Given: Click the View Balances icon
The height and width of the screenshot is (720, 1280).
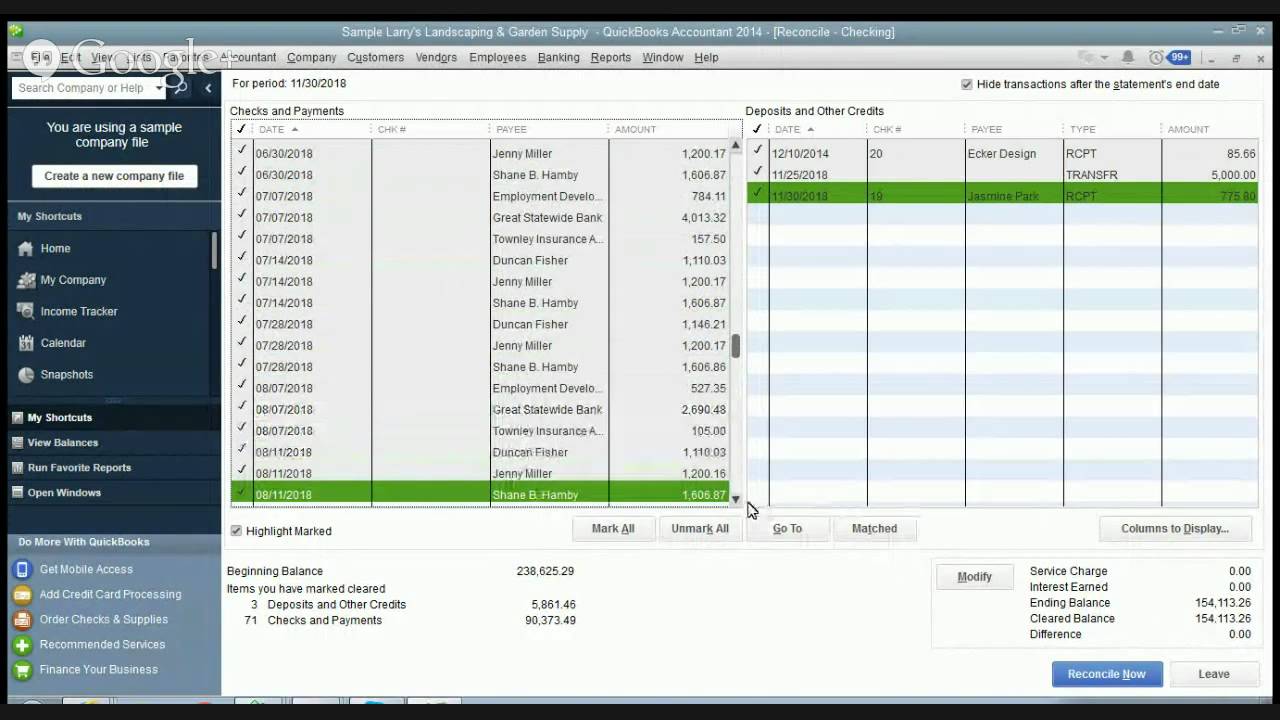Looking at the screenshot, I should (17, 442).
